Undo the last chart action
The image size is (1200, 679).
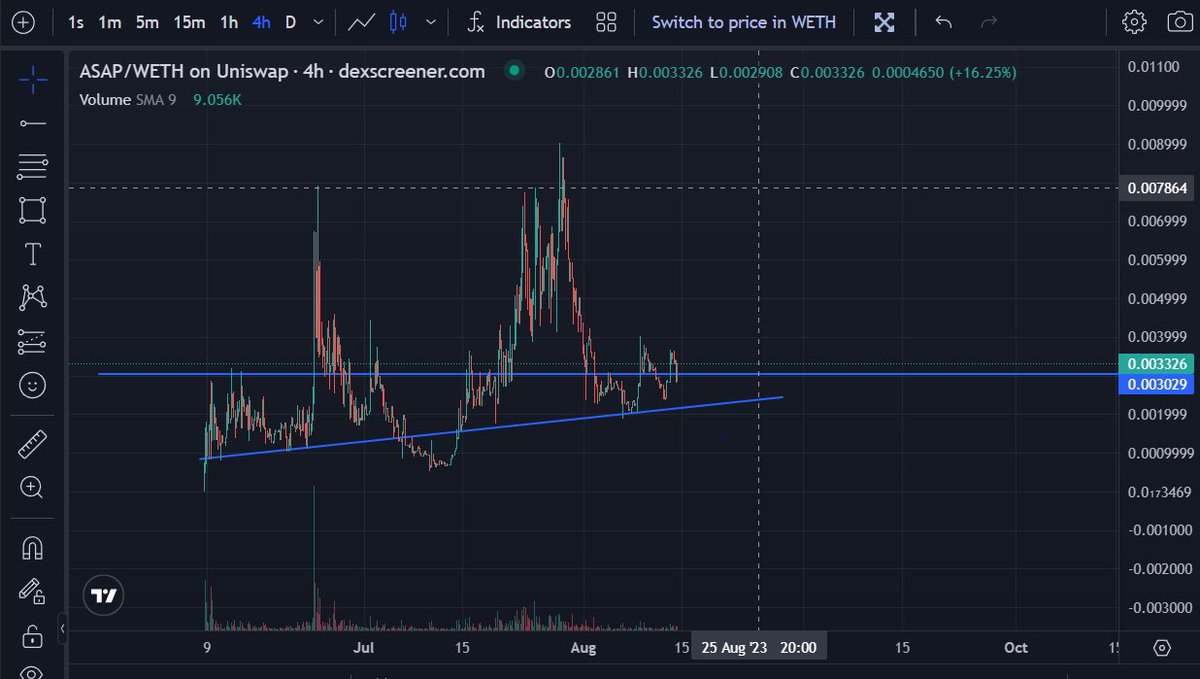coord(942,21)
